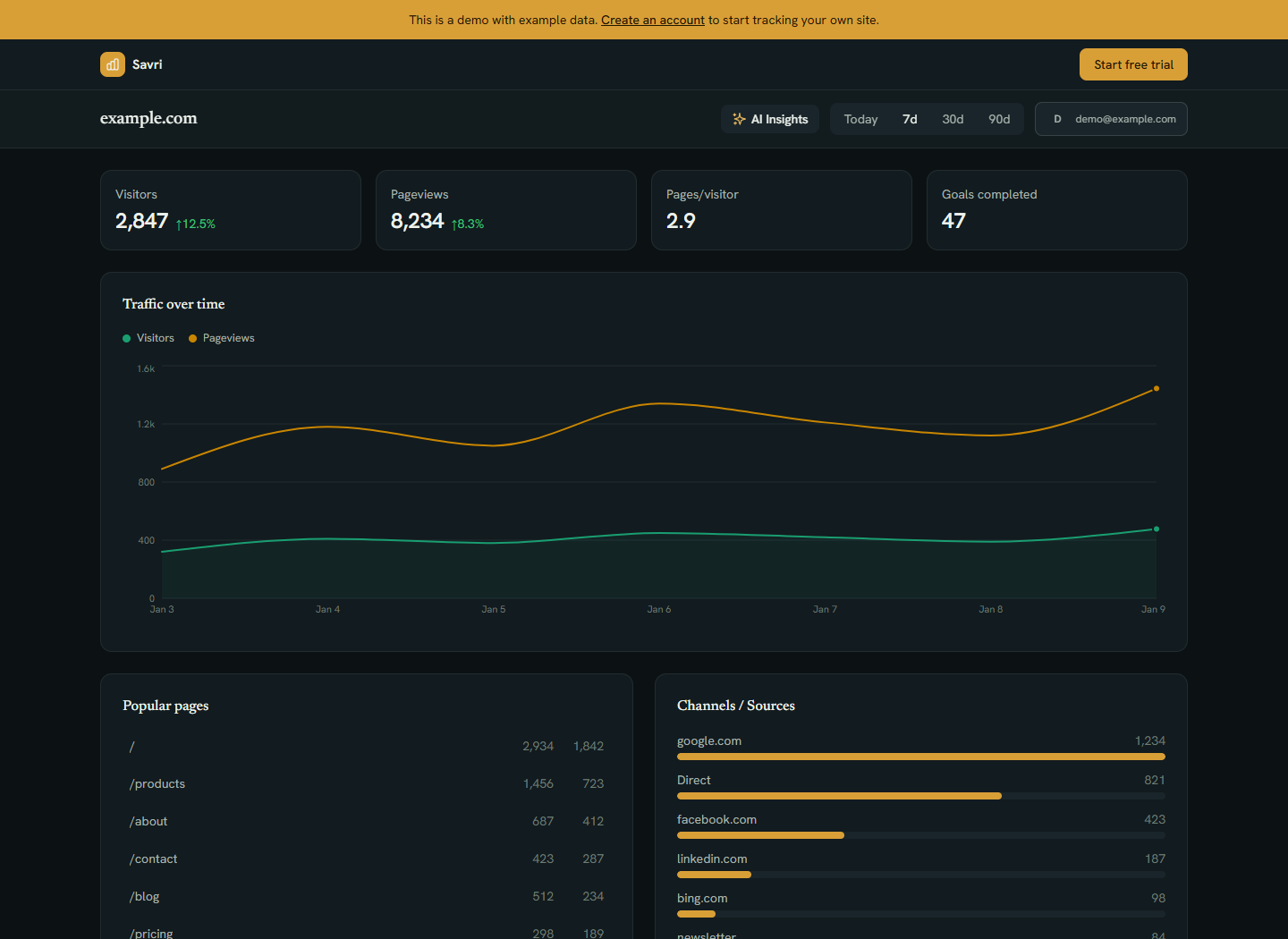Open the Goals completed 47 card
The height and width of the screenshot is (939, 1288).
pos(1057,210)
